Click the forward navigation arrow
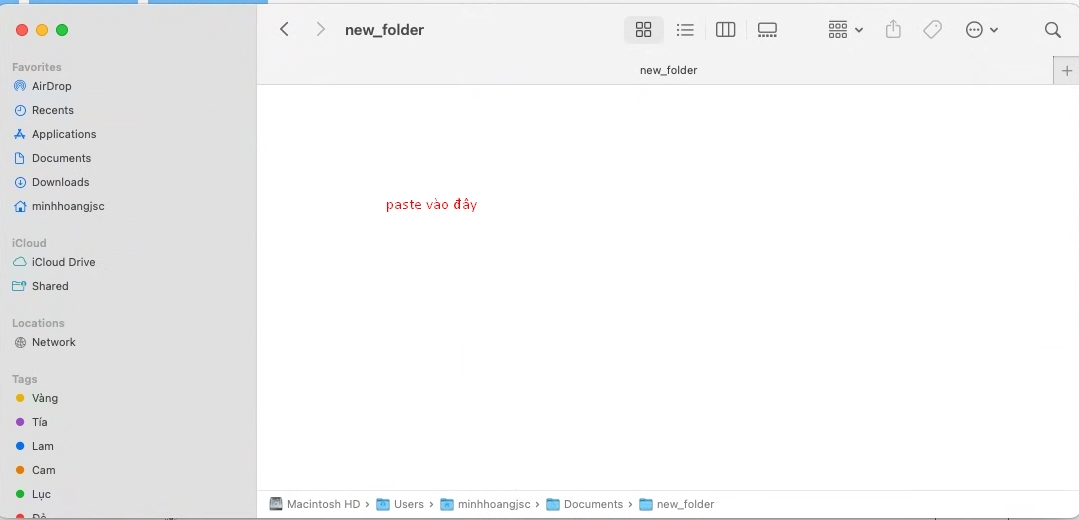The height and width of the screenshot is (520, 1079). (x=320, y=30)
